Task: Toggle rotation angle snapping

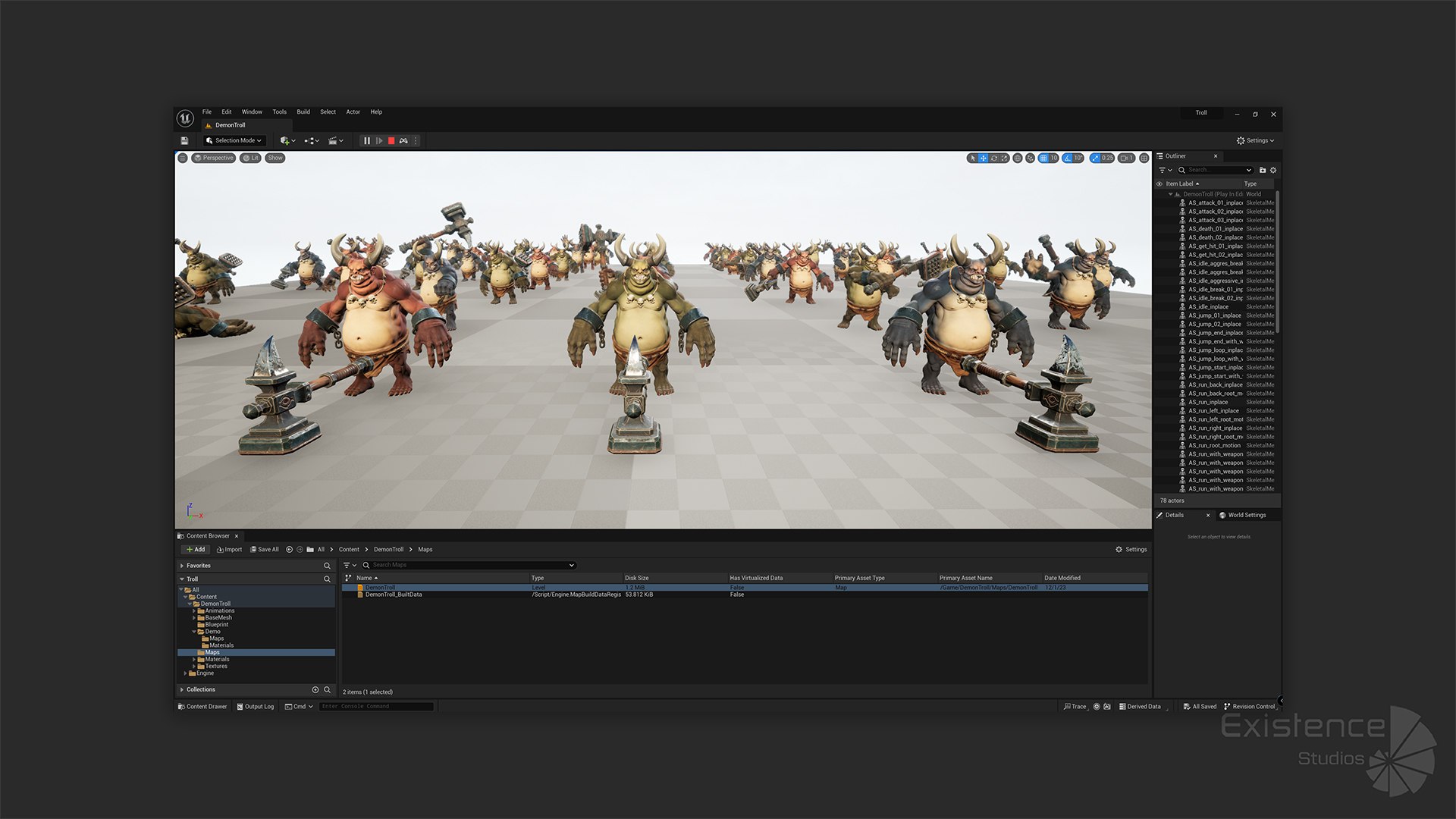Action: (1068, 158)
